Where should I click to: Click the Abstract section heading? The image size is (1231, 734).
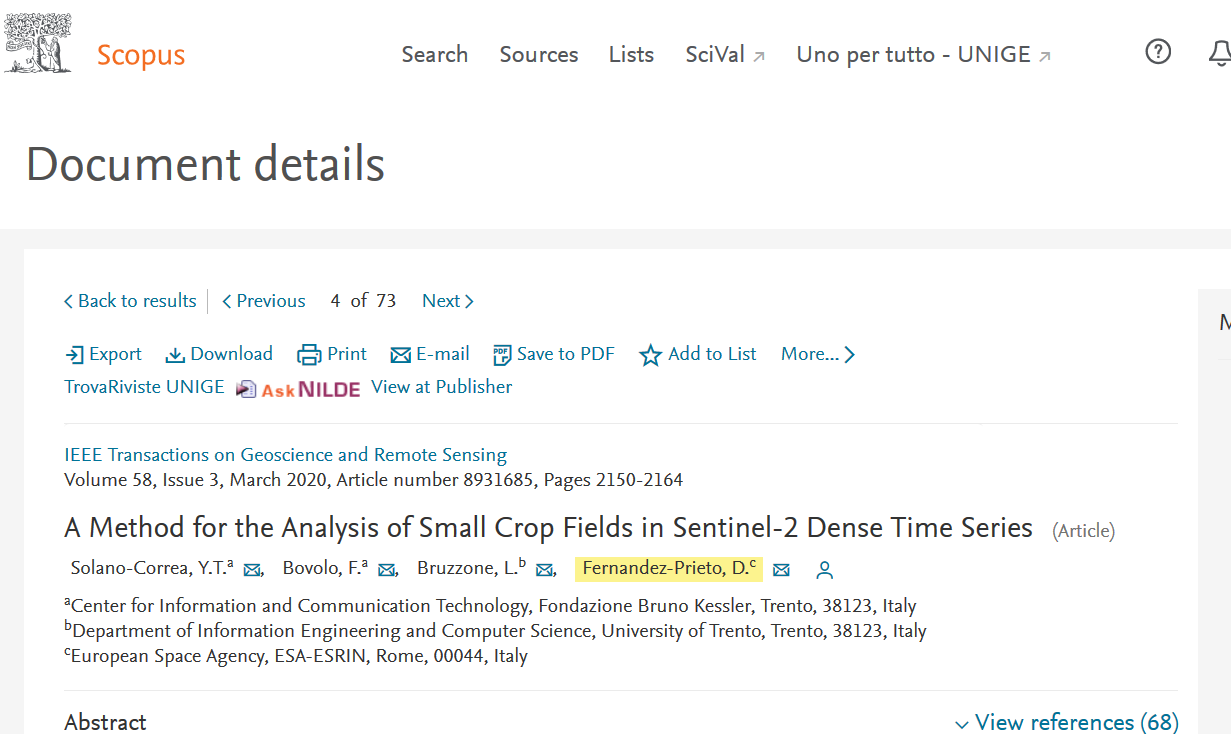pos(105,722)
